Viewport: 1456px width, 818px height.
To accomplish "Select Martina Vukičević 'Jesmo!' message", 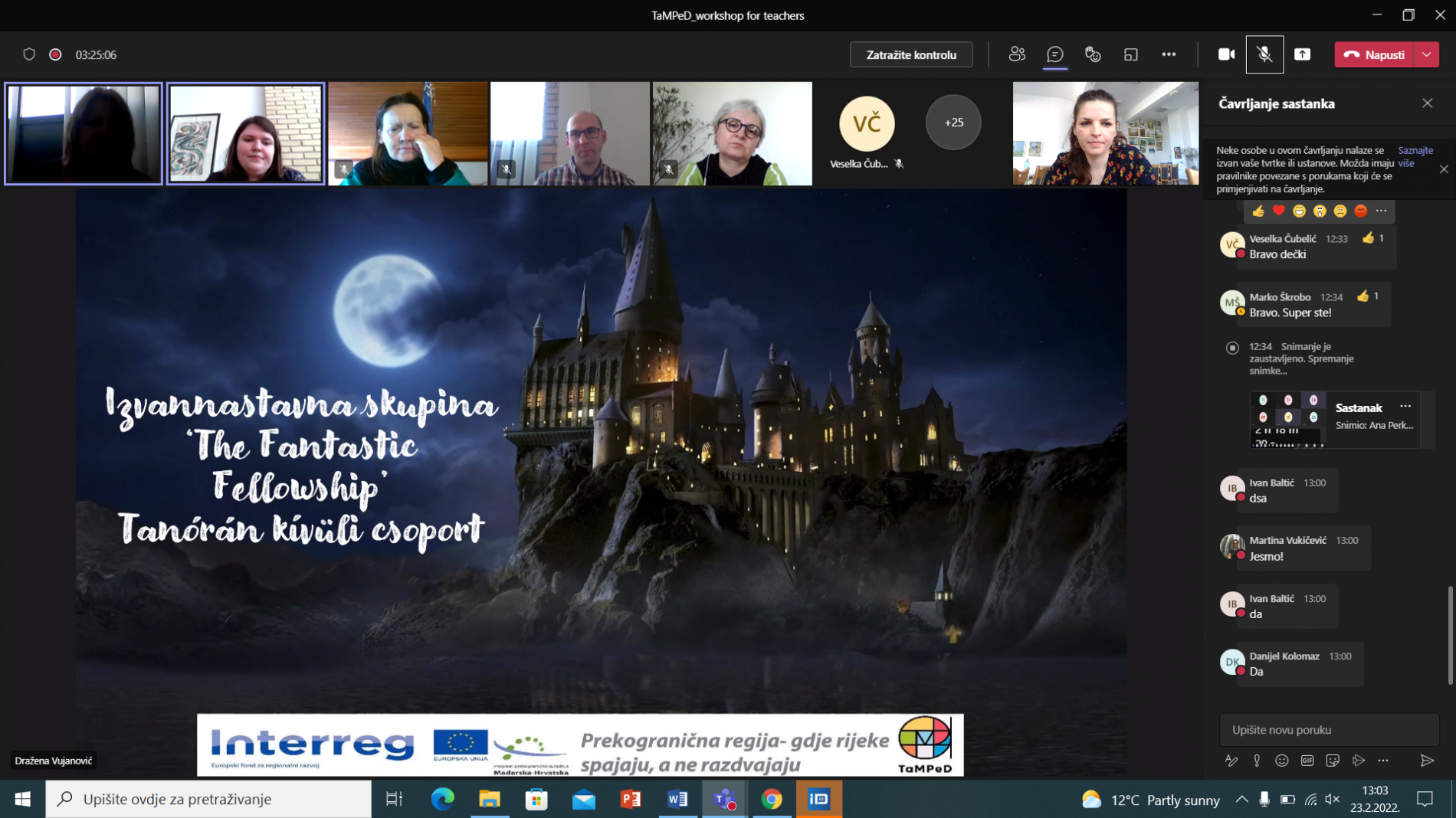I will [x=1303, y=548].
